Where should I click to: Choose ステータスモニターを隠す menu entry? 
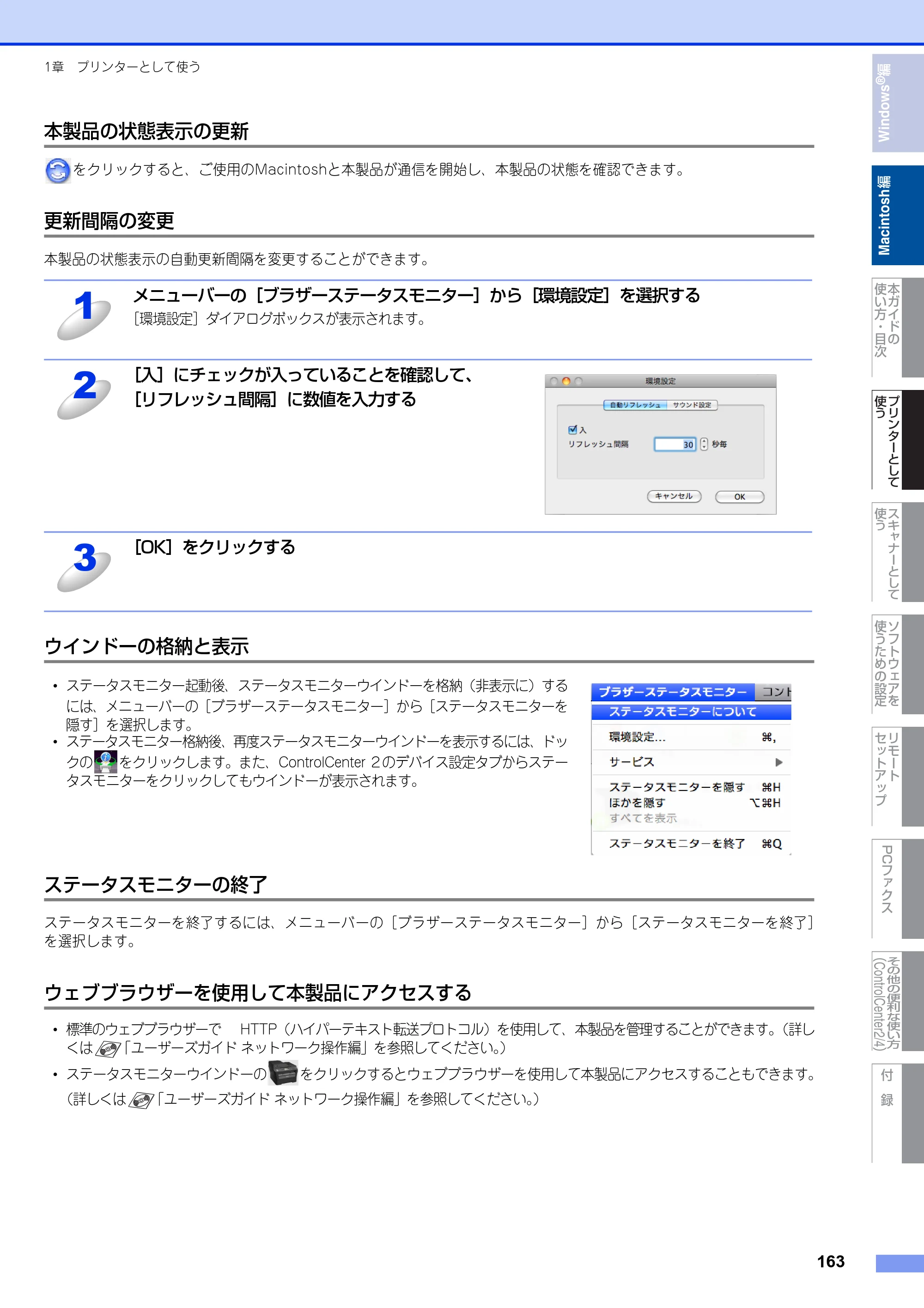click(691, 787)
